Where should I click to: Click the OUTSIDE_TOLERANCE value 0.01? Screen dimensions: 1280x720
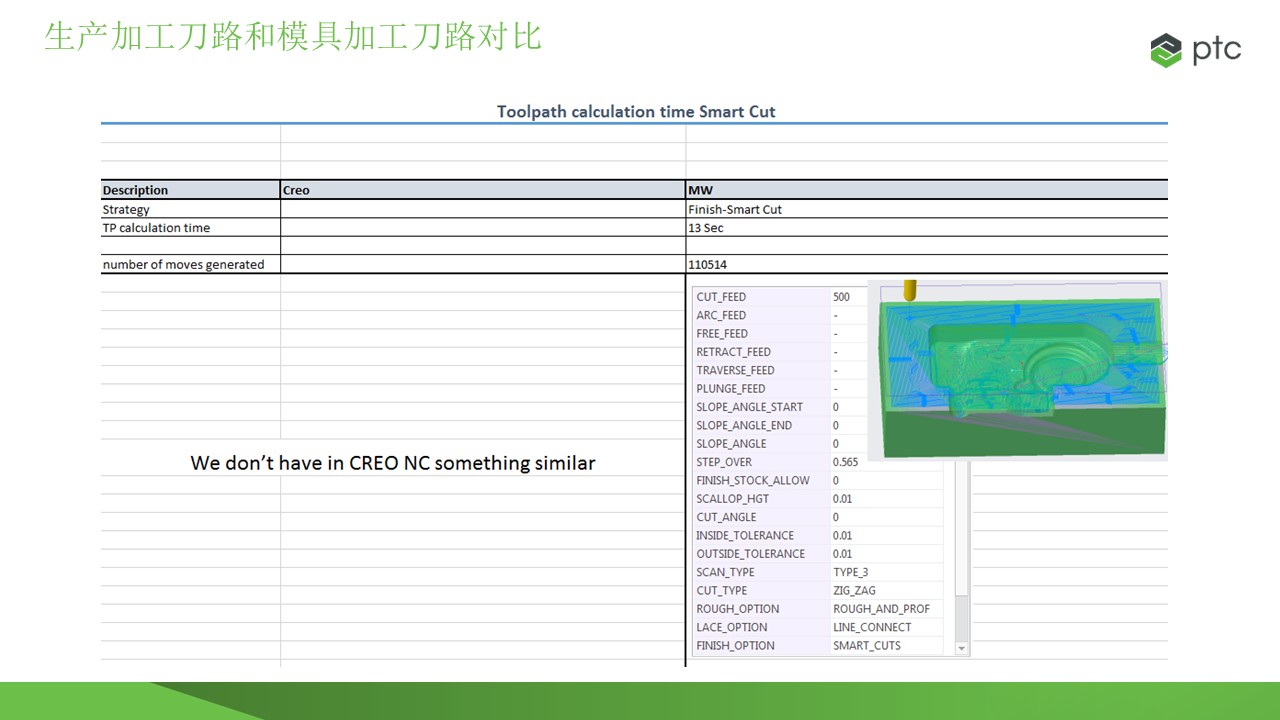[x=843, y=553]
